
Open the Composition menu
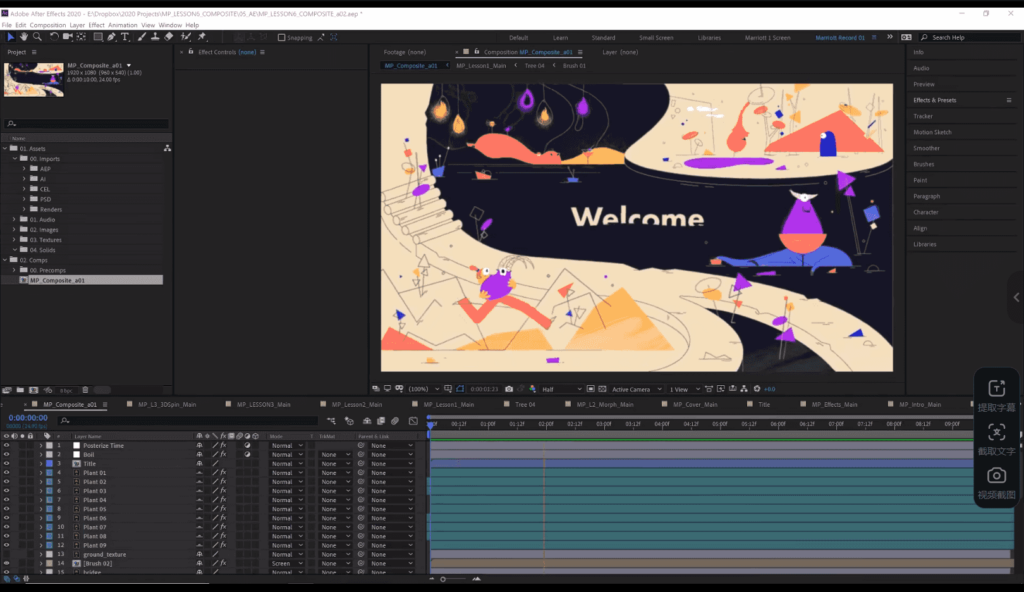click(x=48, y=25)
